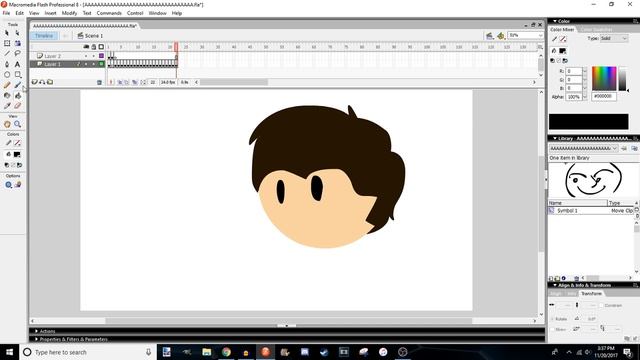Select the Brush tool

(x=18, y=85)
